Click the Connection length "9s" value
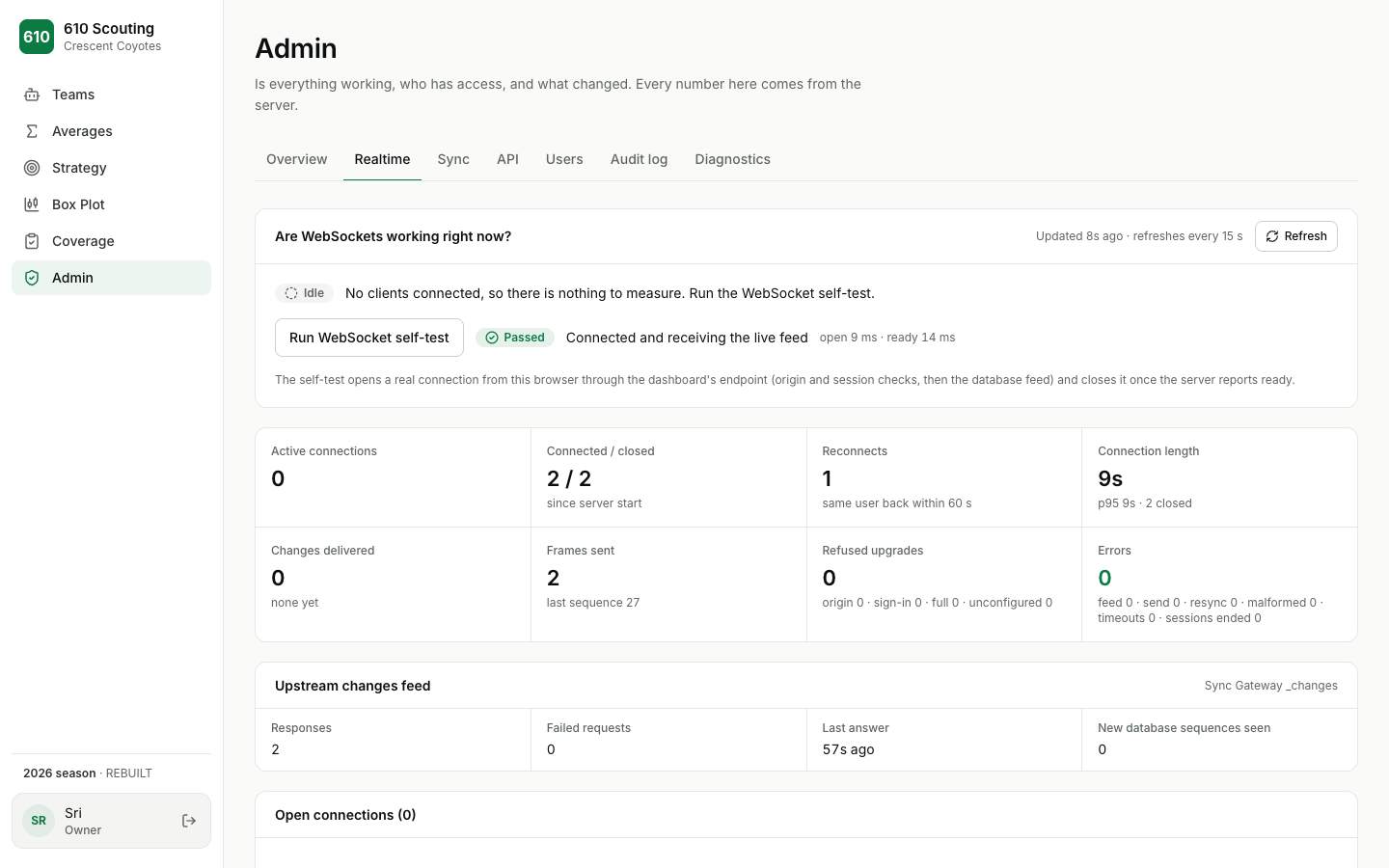This screenshot has width=1389, height=868. pyautogui.click(x=1110, y=478)
